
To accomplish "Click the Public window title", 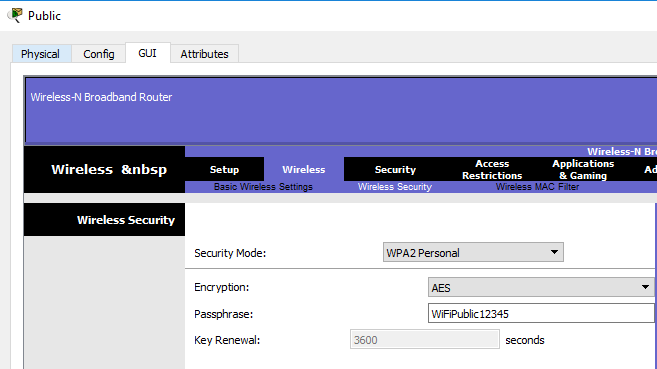I will point(44,16).
